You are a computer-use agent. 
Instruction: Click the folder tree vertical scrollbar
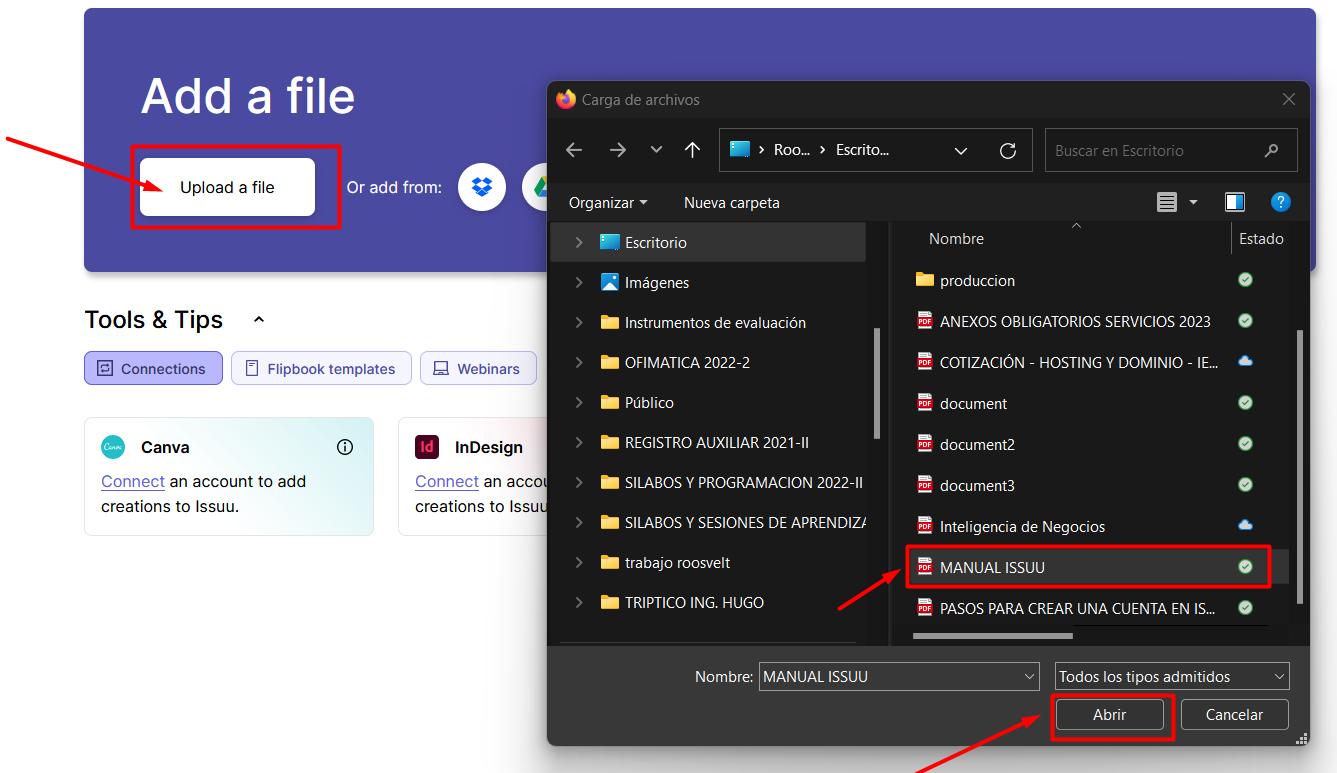tap(877, 383)
